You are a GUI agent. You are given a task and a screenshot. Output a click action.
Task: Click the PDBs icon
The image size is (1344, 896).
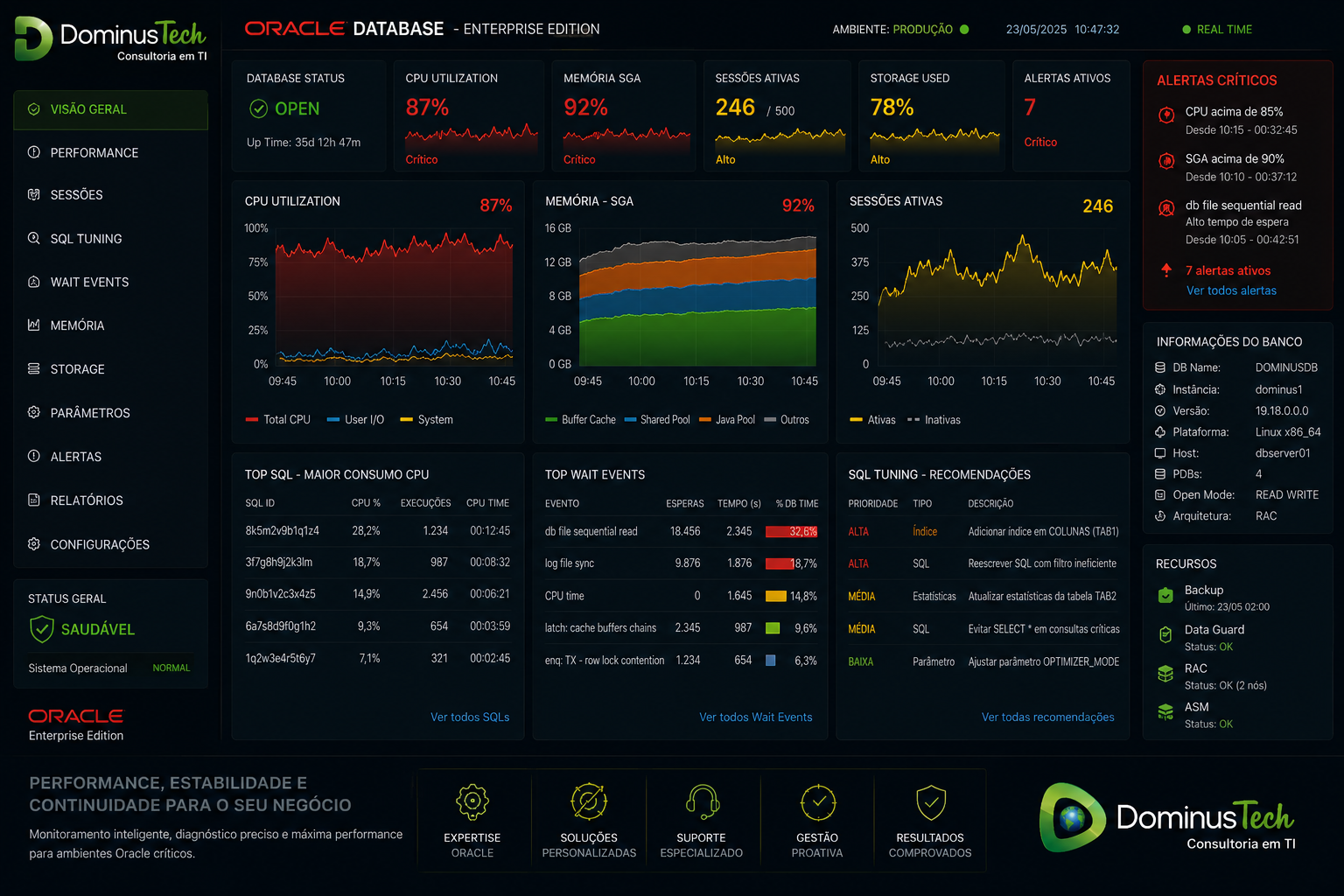click(1160, 474)
